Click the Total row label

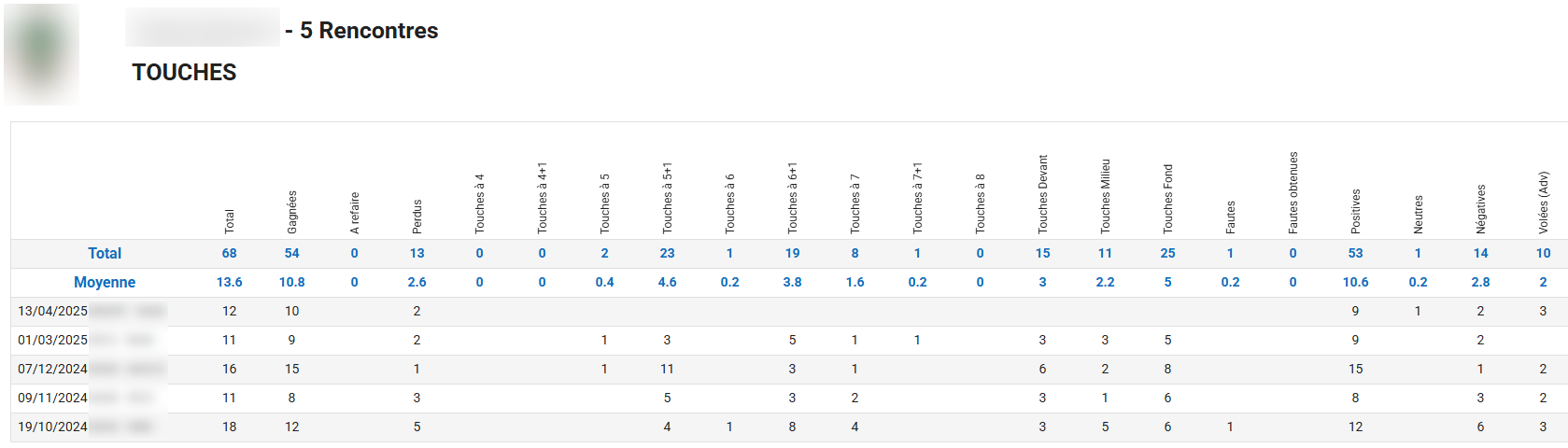pyautogui.click(x=105, y=253)
